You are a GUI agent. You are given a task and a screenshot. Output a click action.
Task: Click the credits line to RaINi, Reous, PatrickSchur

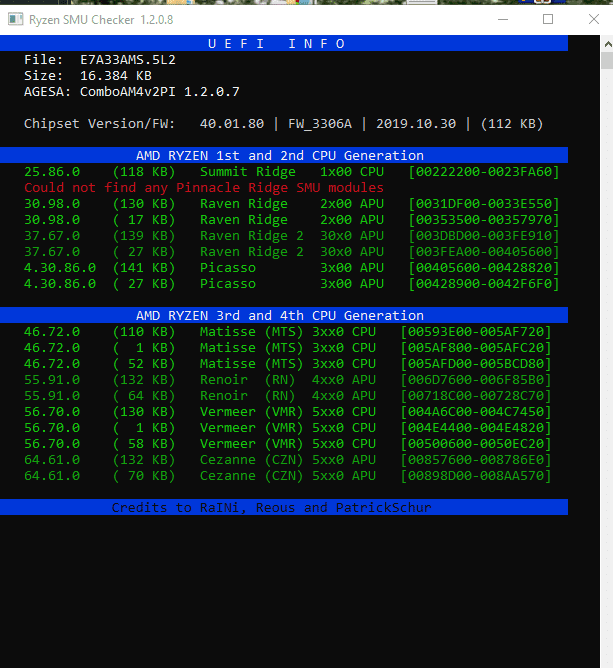[x=271, y=507]
